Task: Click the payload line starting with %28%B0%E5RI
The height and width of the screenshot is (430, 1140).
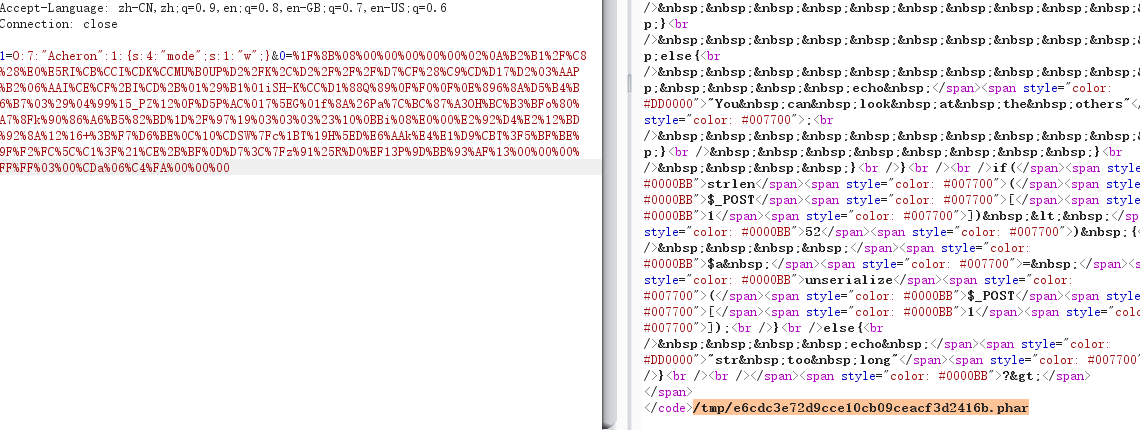Action: pos(290,72)
